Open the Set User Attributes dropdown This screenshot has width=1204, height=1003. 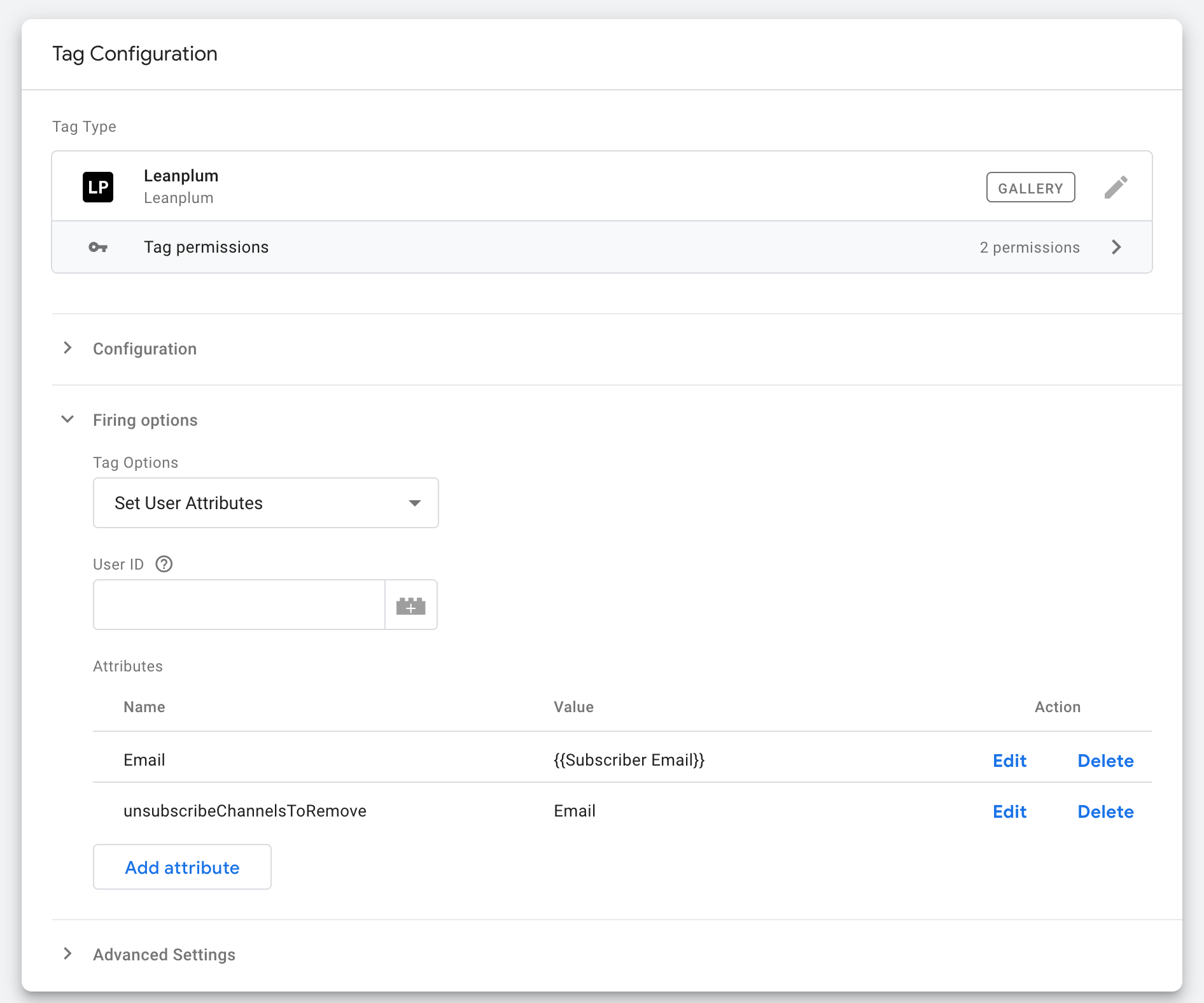(x=266, y=503)
